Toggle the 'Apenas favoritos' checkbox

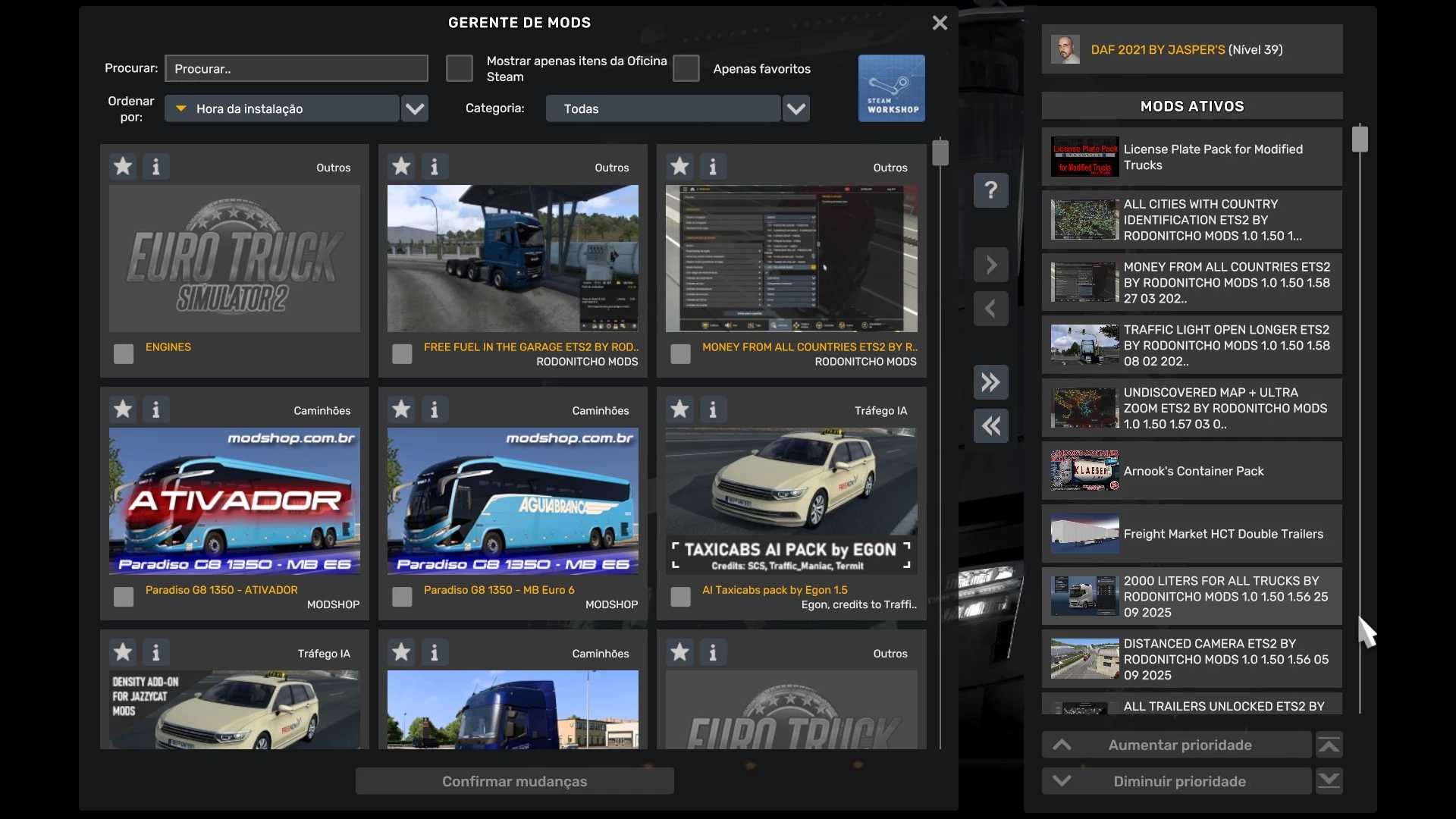(x=686, y=68)
